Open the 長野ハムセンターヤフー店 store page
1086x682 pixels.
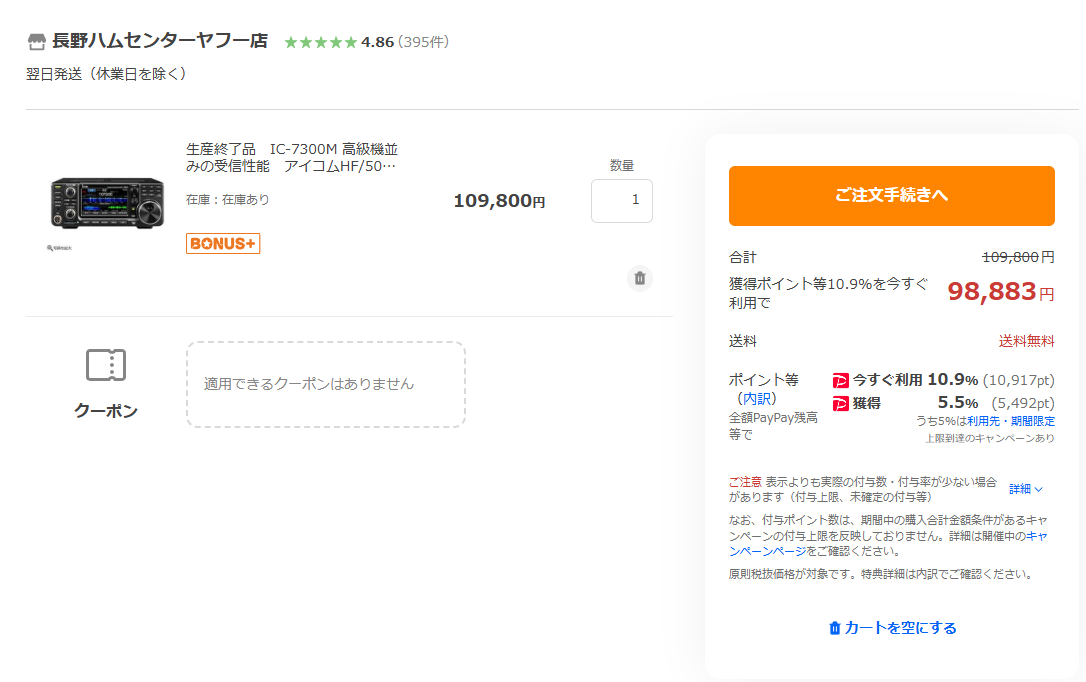(160, 41)
